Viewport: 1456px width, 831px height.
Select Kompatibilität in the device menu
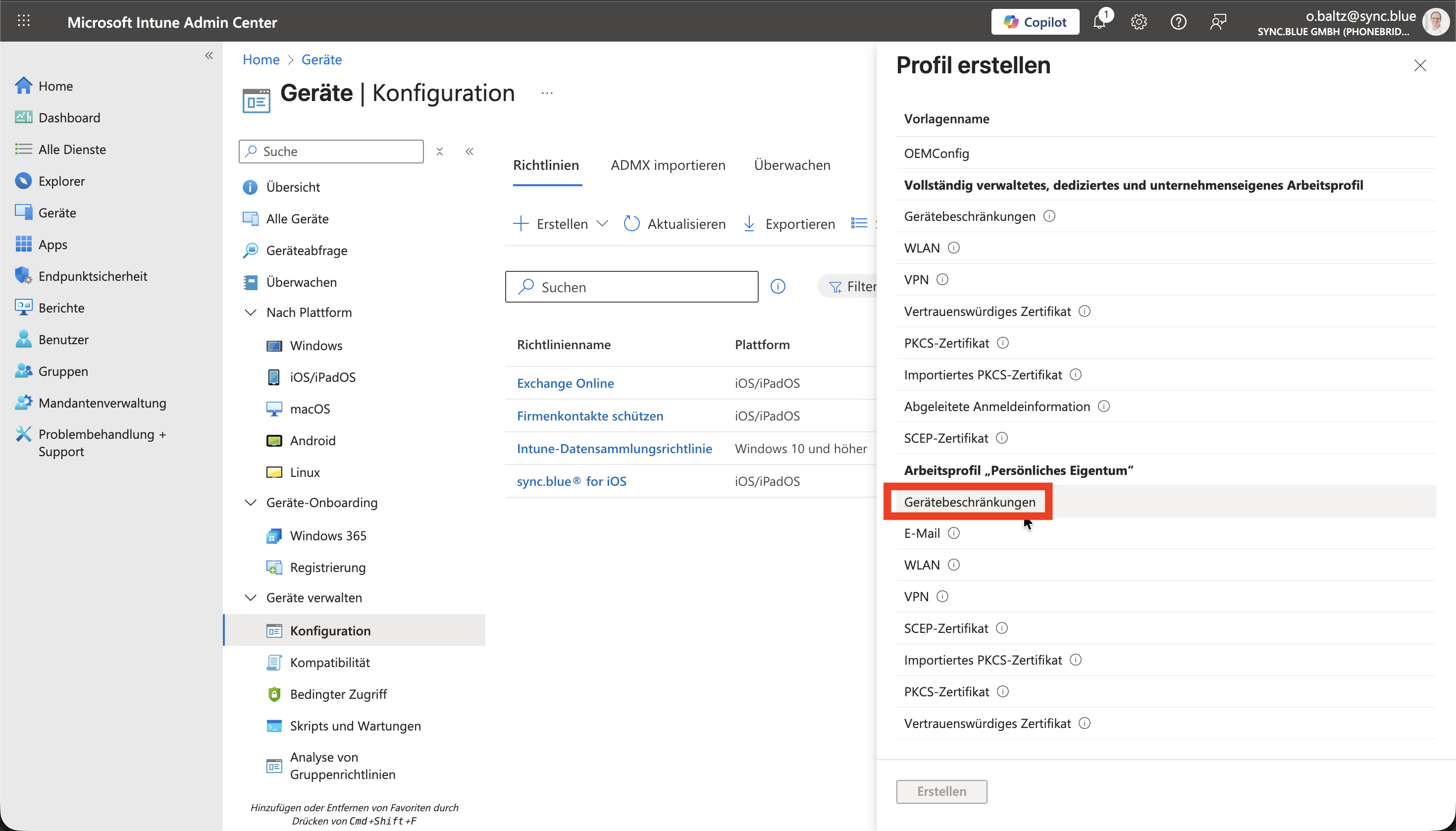(x=329, y=662)
